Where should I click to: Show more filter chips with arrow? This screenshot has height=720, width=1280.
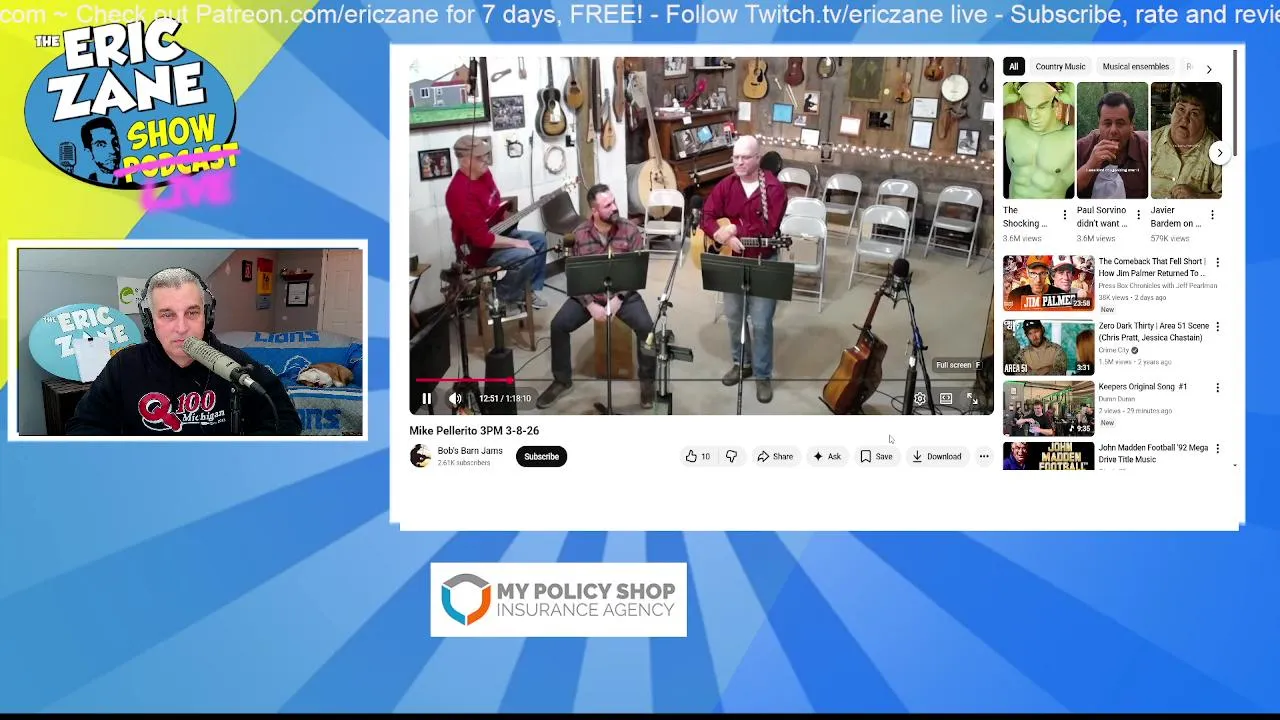pyautogui.click(x=1208, y=69)
